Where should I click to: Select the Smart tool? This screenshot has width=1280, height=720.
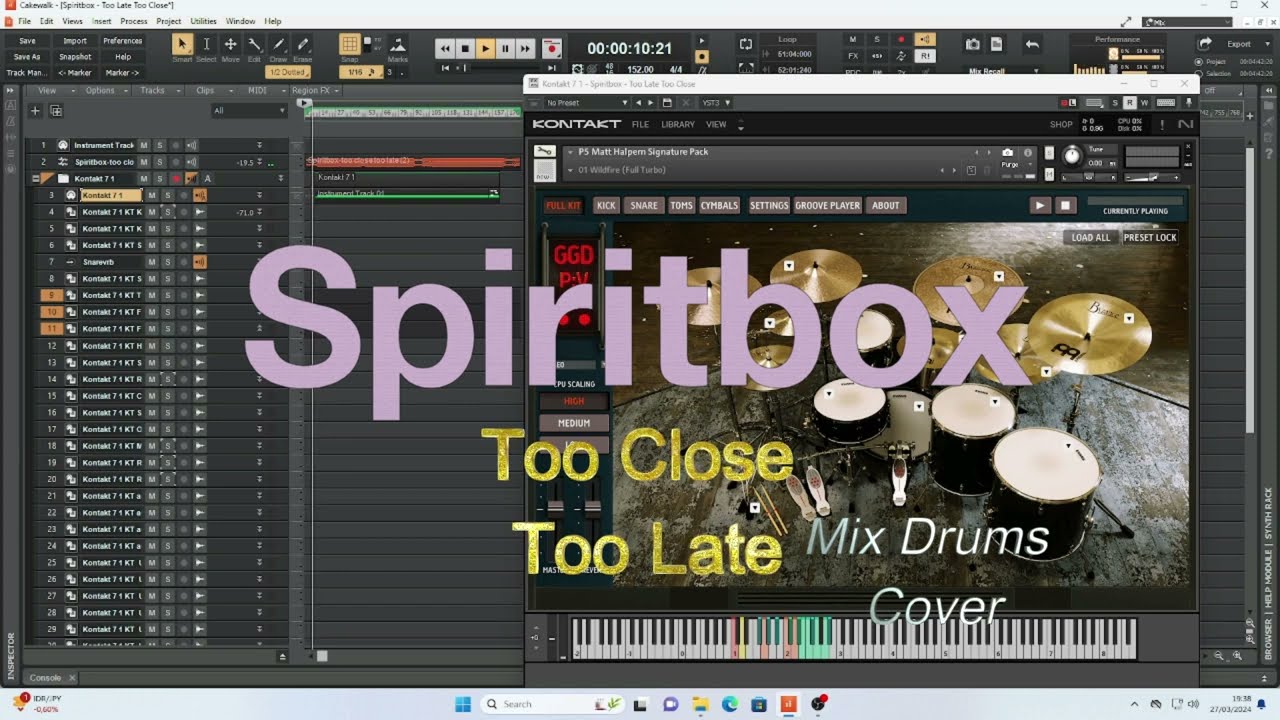[x=182, y=45]
